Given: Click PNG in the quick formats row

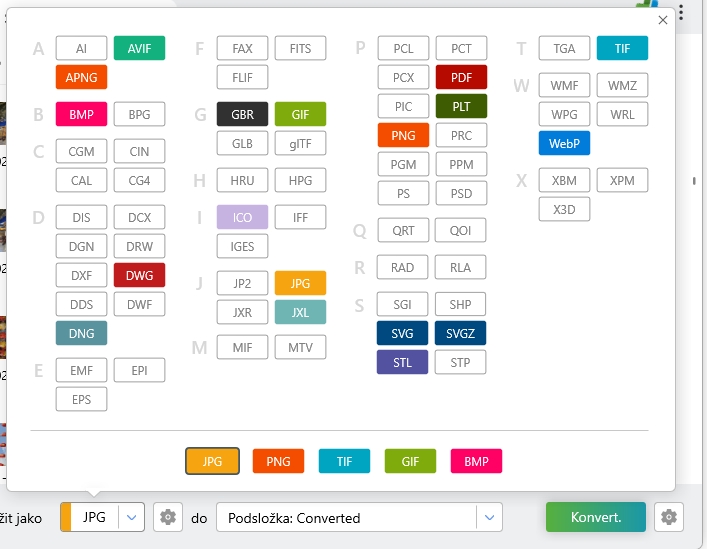Looking at the screenshot, I should click(278, 461).
